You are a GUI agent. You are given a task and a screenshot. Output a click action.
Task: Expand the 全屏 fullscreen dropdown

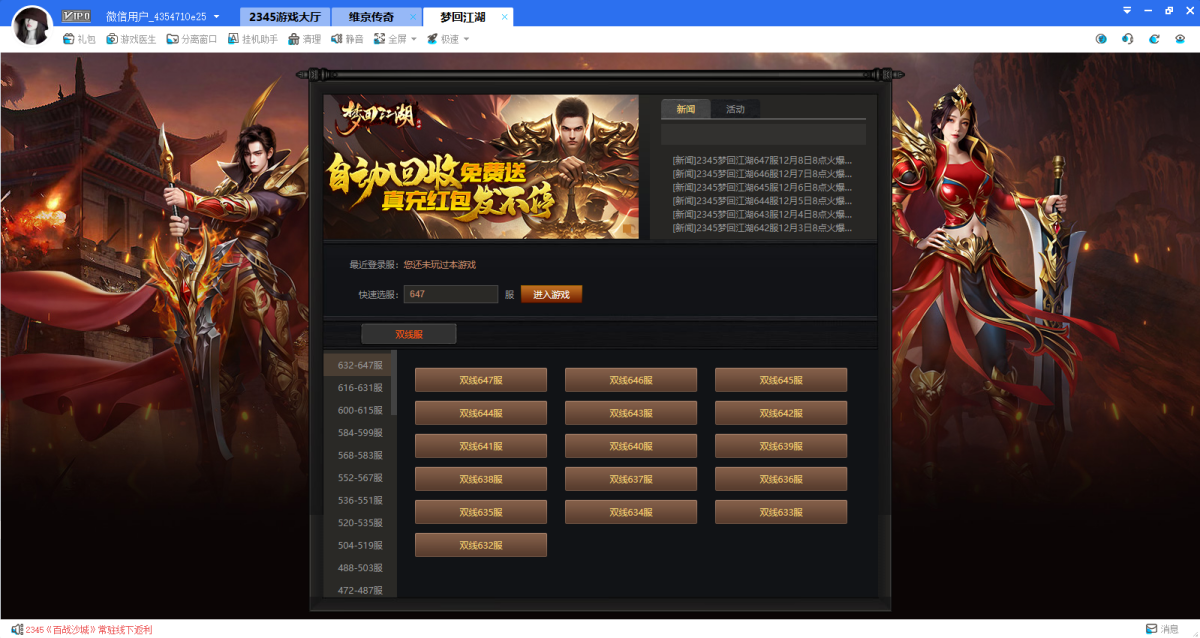(395, 39)
